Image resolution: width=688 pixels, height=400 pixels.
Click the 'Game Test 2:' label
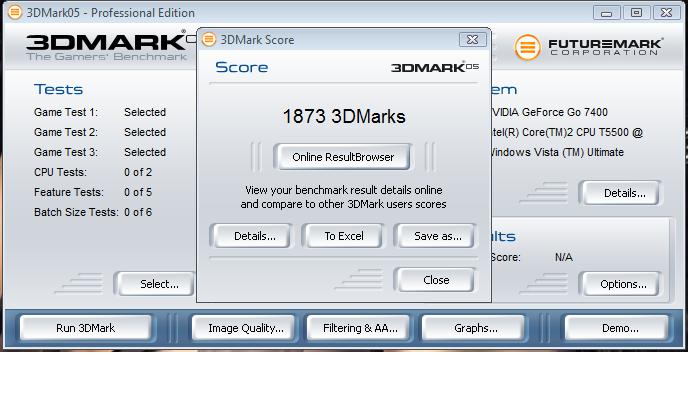[x=66, y=132]
